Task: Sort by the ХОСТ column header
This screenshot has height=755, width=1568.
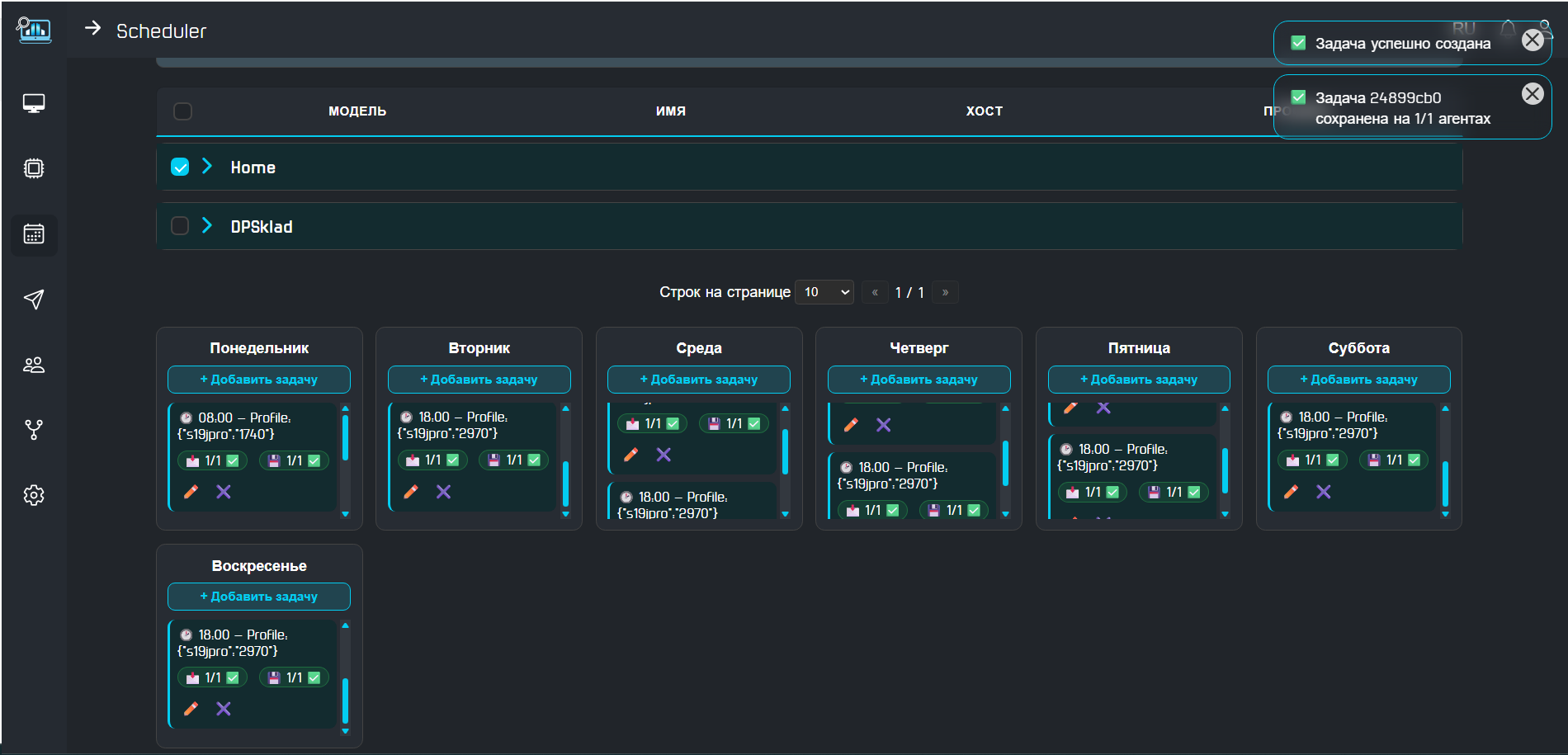Action: 985,111
